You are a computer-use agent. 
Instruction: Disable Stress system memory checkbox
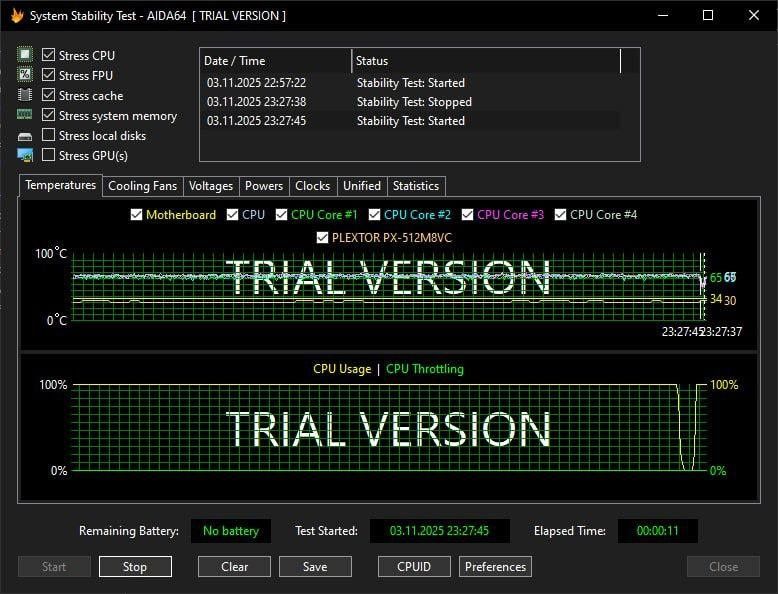tap(48, 115)
